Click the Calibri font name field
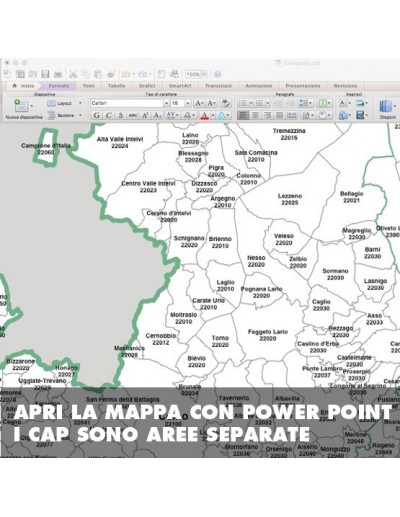This screenshot has height=517, width=400. (x=127, y=103)
